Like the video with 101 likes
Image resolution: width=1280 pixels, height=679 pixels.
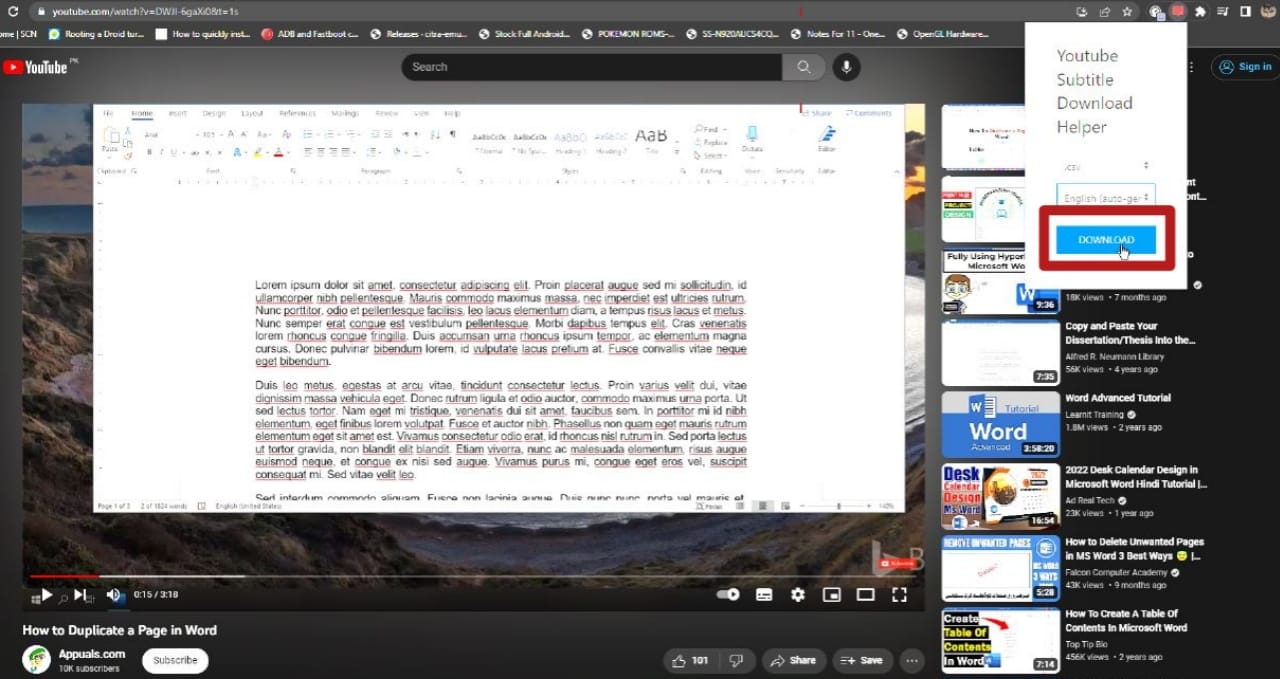[690, 660]
